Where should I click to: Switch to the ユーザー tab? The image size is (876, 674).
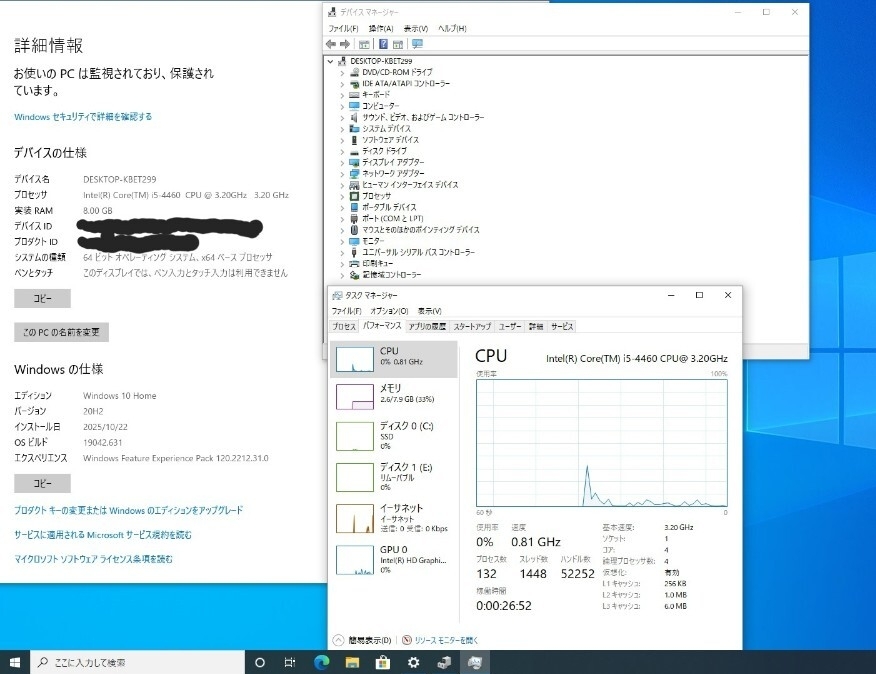510,326
